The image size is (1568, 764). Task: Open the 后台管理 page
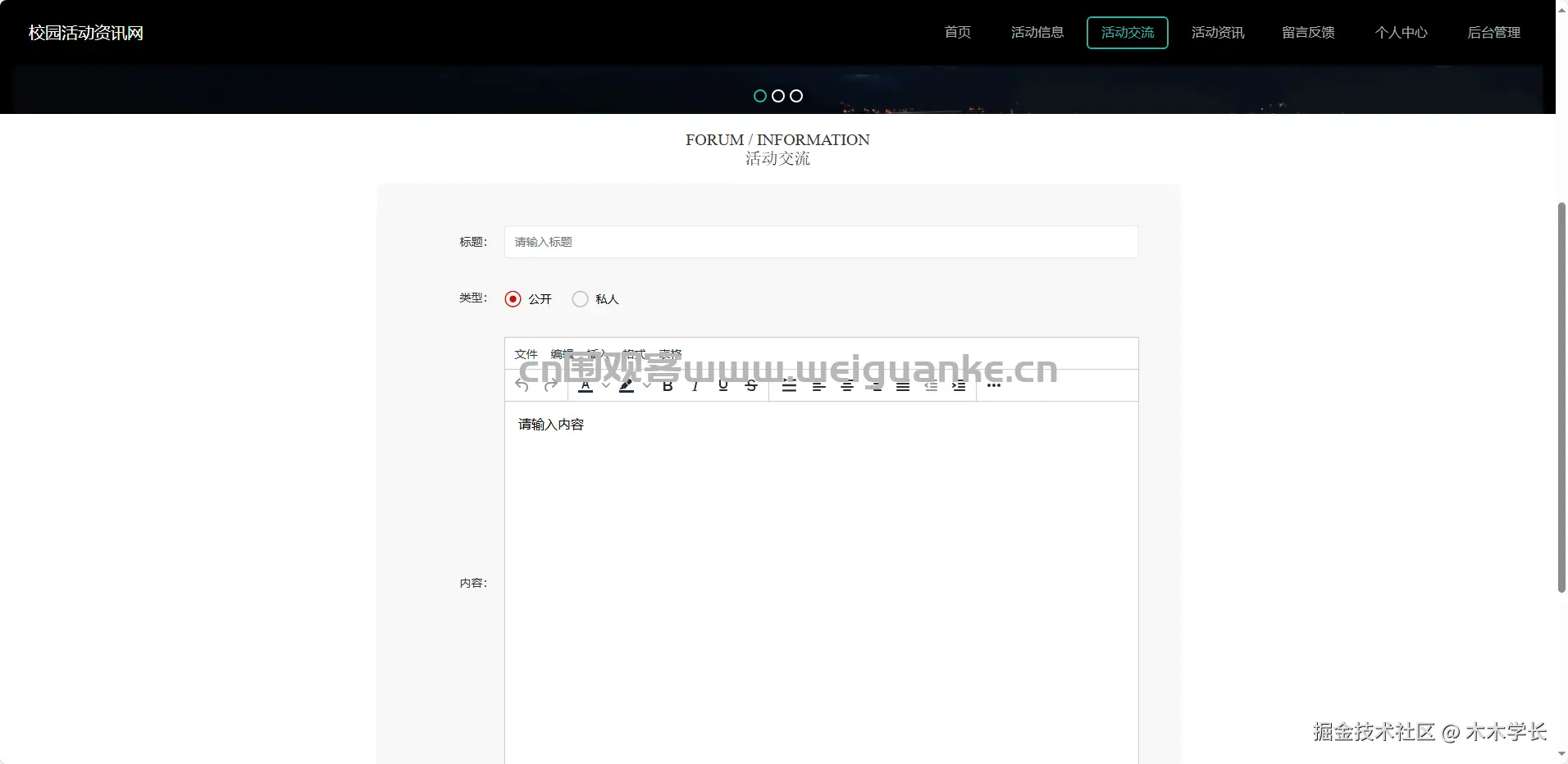pyautogui.click(x=1493, y=33)
